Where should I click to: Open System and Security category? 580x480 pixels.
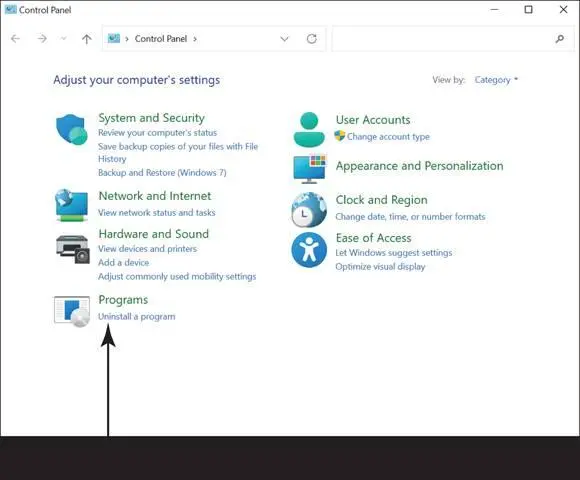coord(151,118)
